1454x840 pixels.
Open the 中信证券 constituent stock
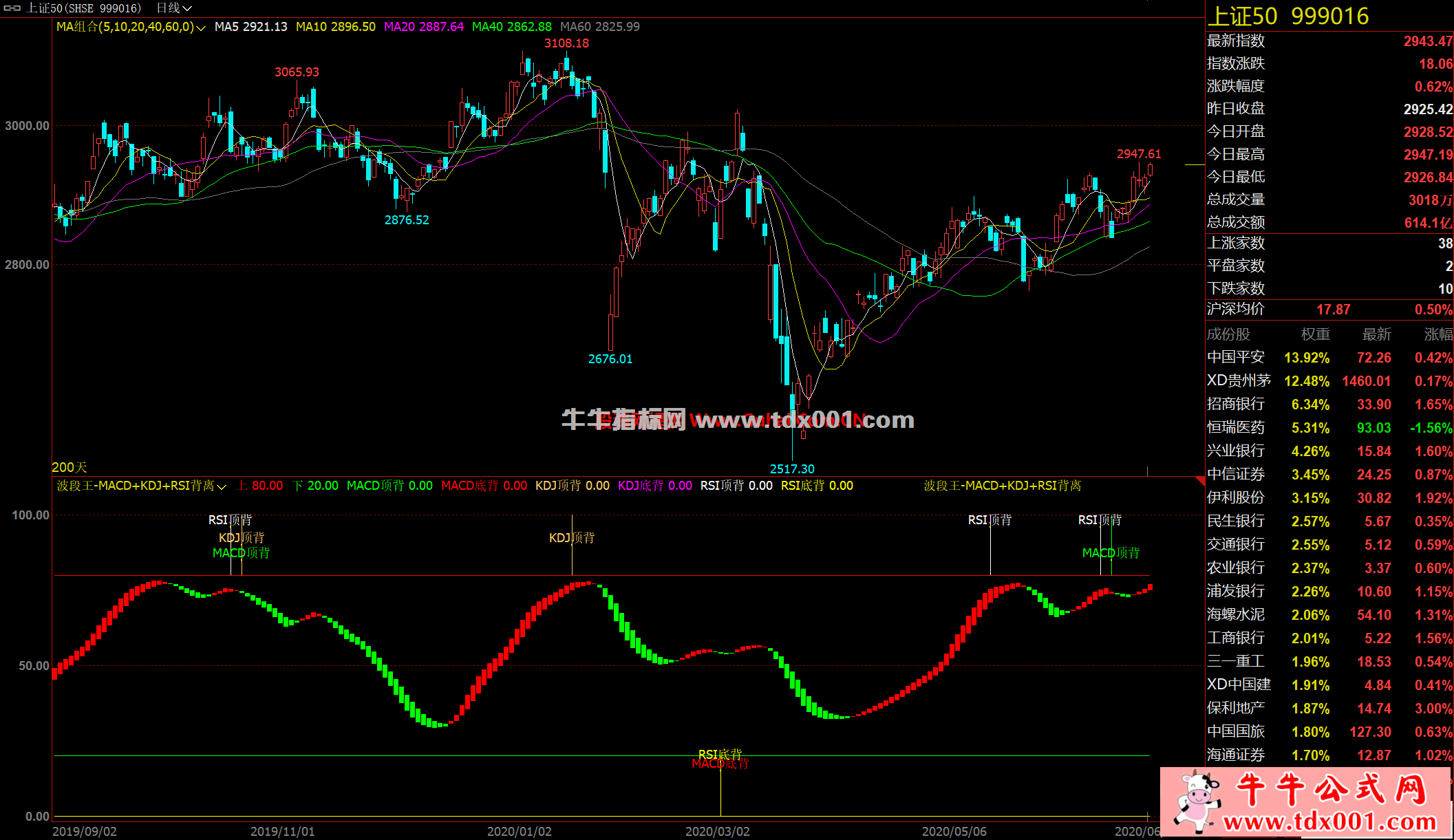point(1236,475)
